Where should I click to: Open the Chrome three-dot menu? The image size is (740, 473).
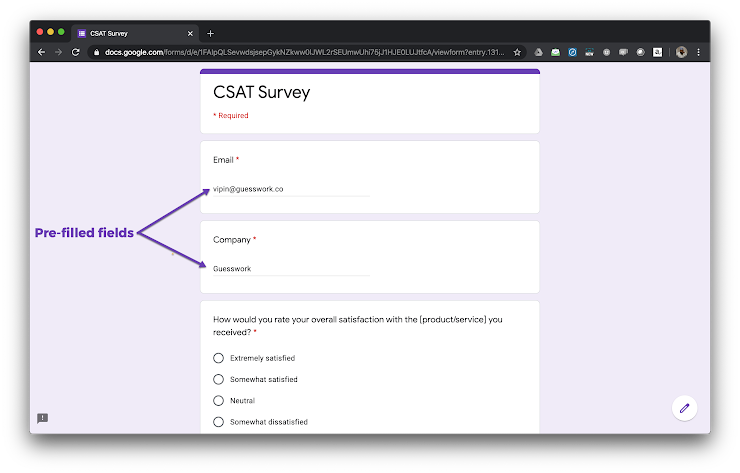[x=698, y=52]
